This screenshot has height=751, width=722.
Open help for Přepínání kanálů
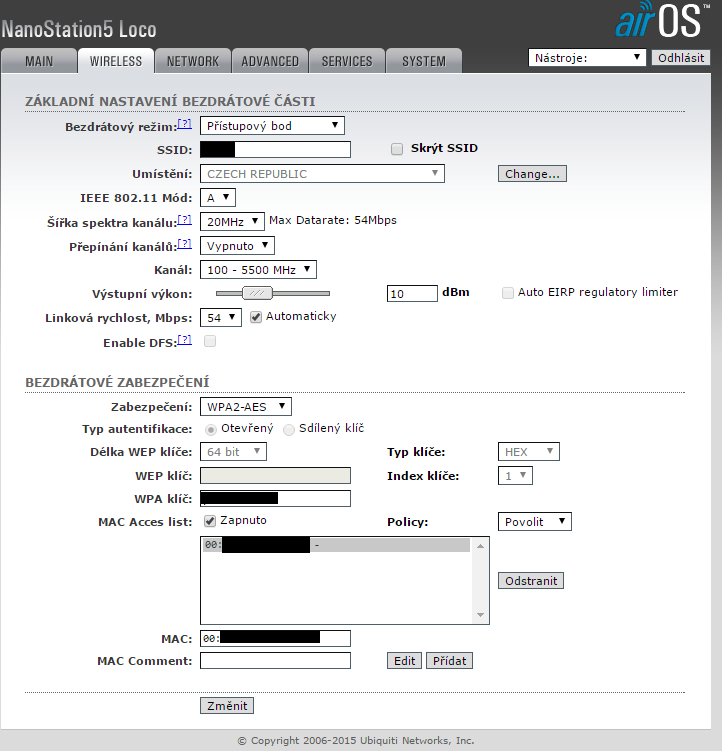(x=184, y=244)
